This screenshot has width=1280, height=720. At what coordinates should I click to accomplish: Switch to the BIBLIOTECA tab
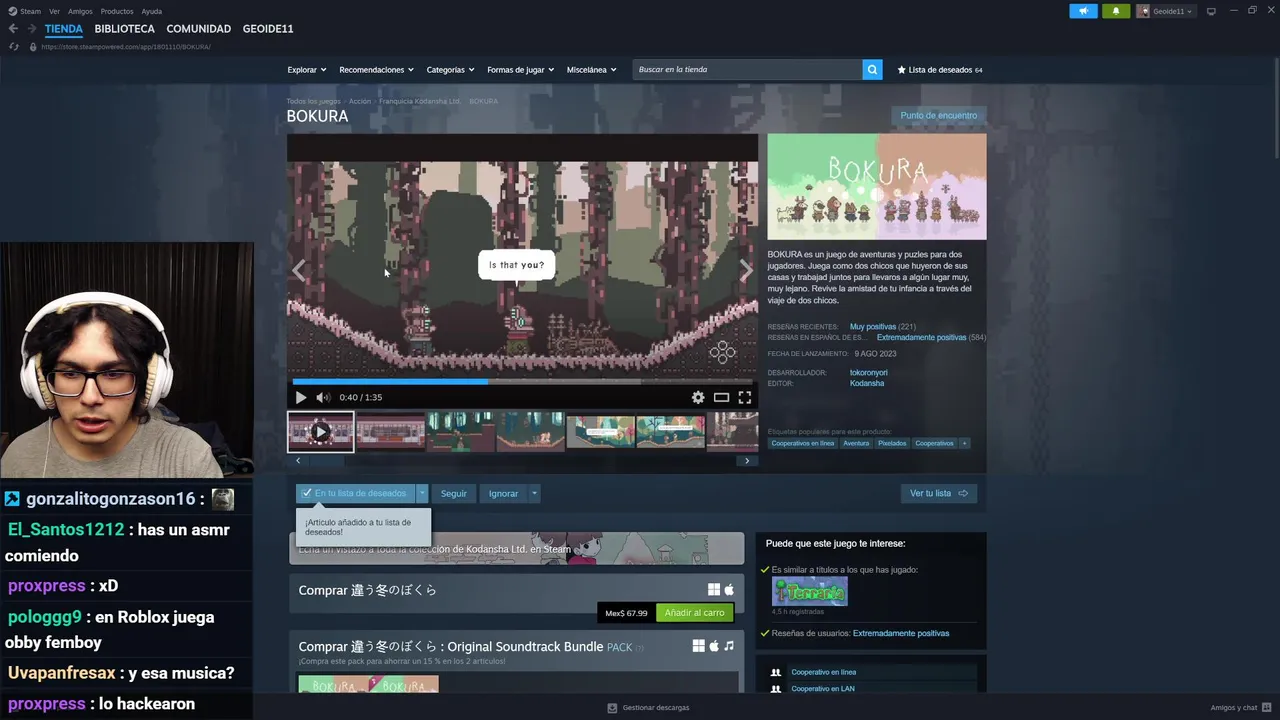click(x=125, y=29)
